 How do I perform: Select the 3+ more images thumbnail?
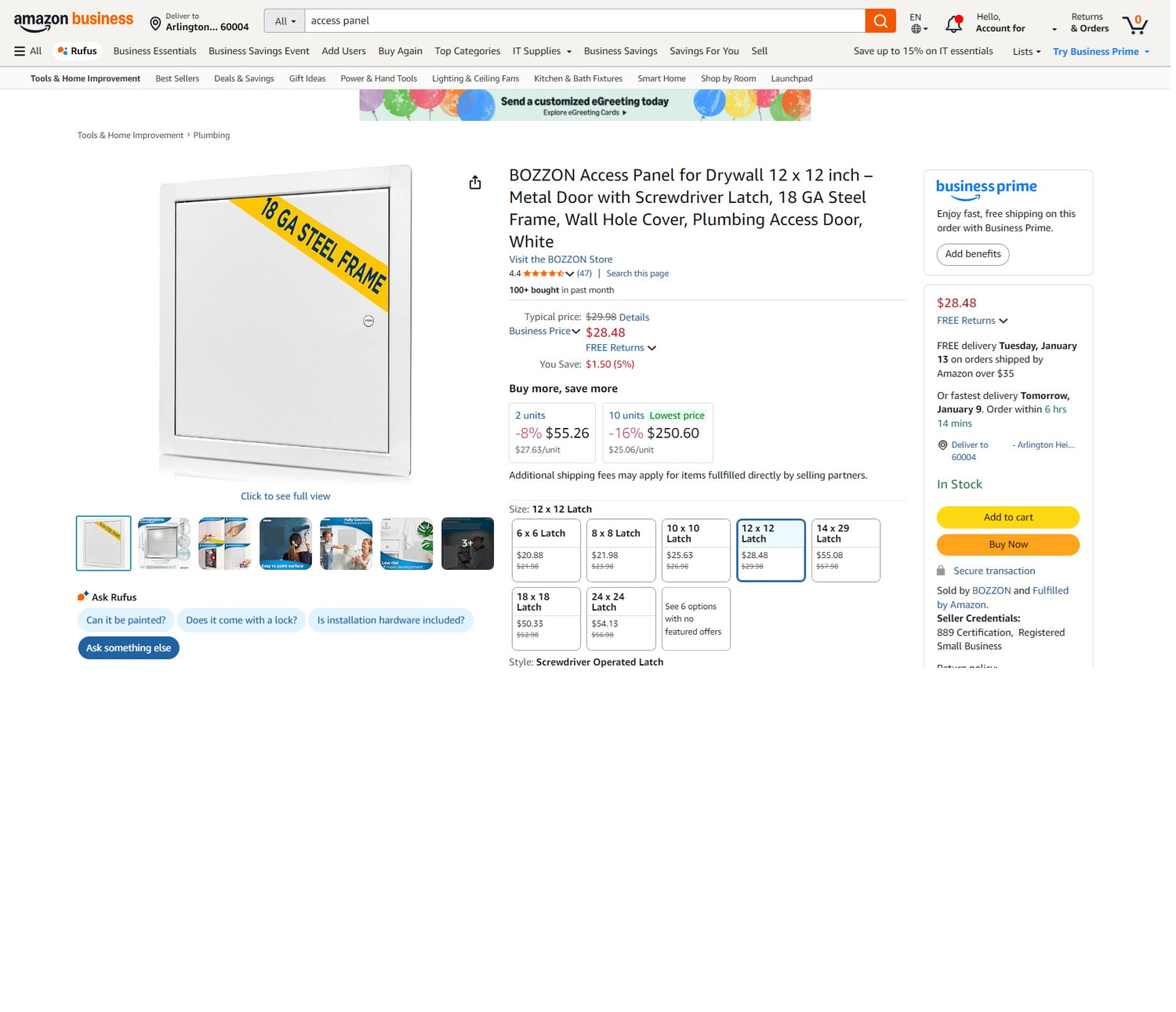pyautogui.click(x=467, y=543)
